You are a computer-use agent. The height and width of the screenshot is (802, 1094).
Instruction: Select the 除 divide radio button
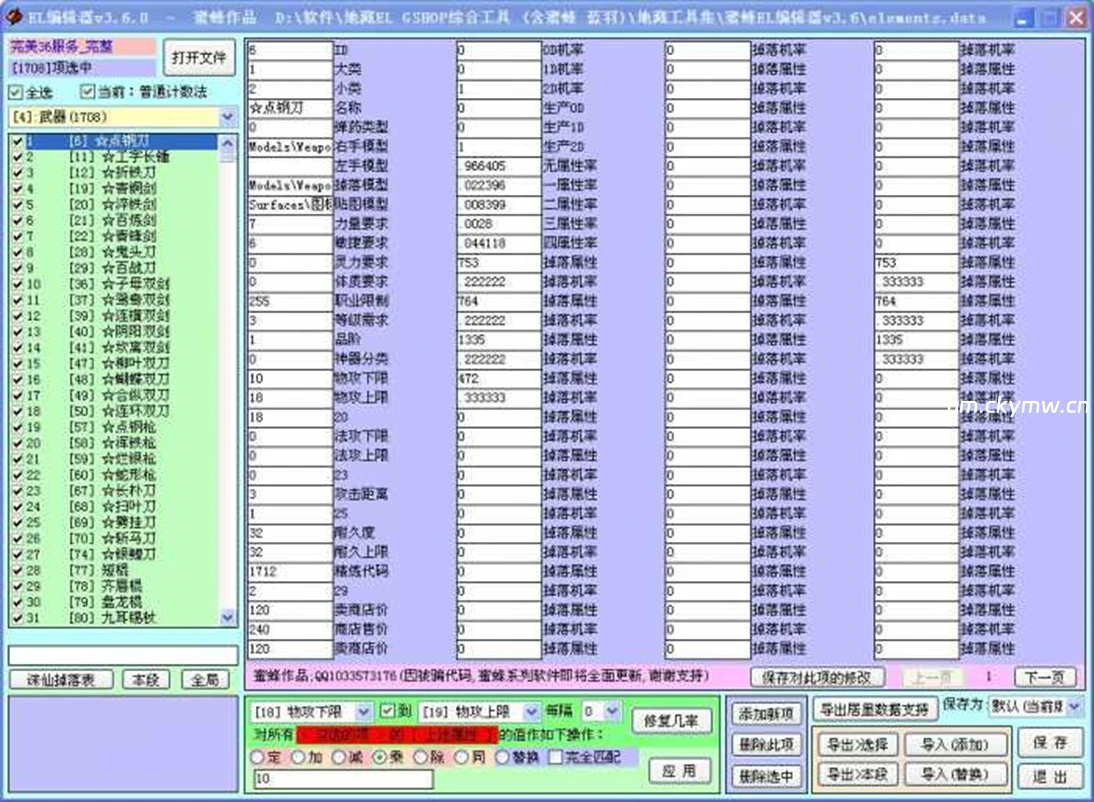pos(420,757)
